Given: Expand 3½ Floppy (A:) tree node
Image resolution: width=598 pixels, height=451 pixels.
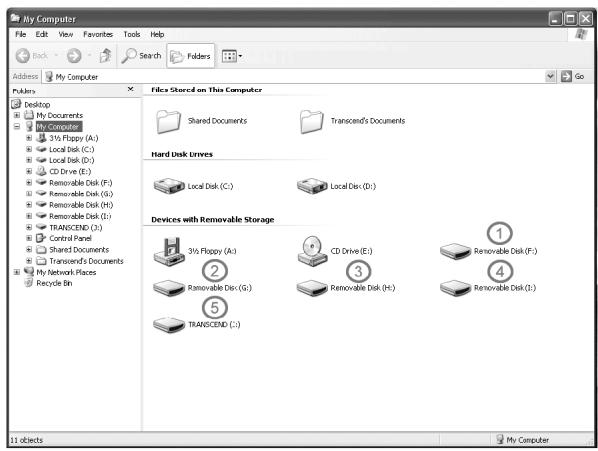Looking at the screenshot, I should tap(29, 138).
